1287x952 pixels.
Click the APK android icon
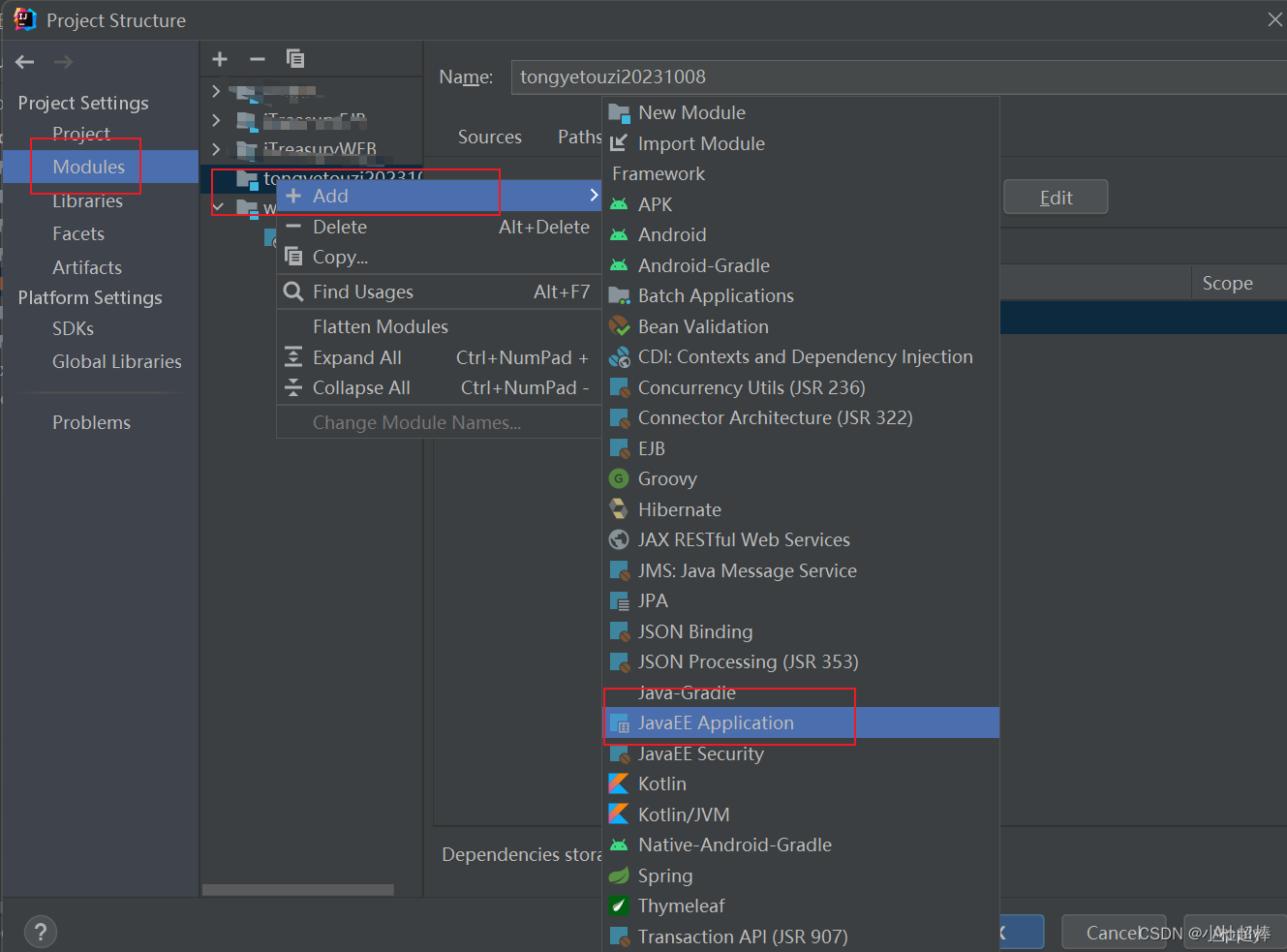(x=619, y=204)
